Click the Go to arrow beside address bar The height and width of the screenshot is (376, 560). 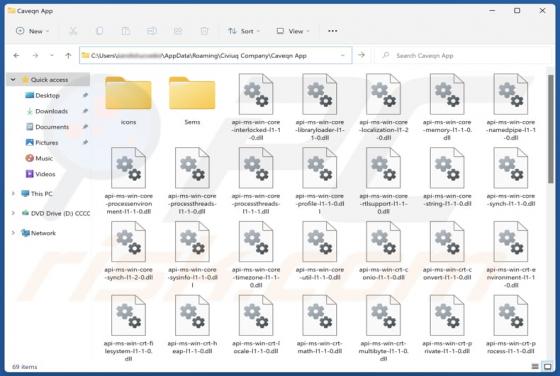(361, 55)
